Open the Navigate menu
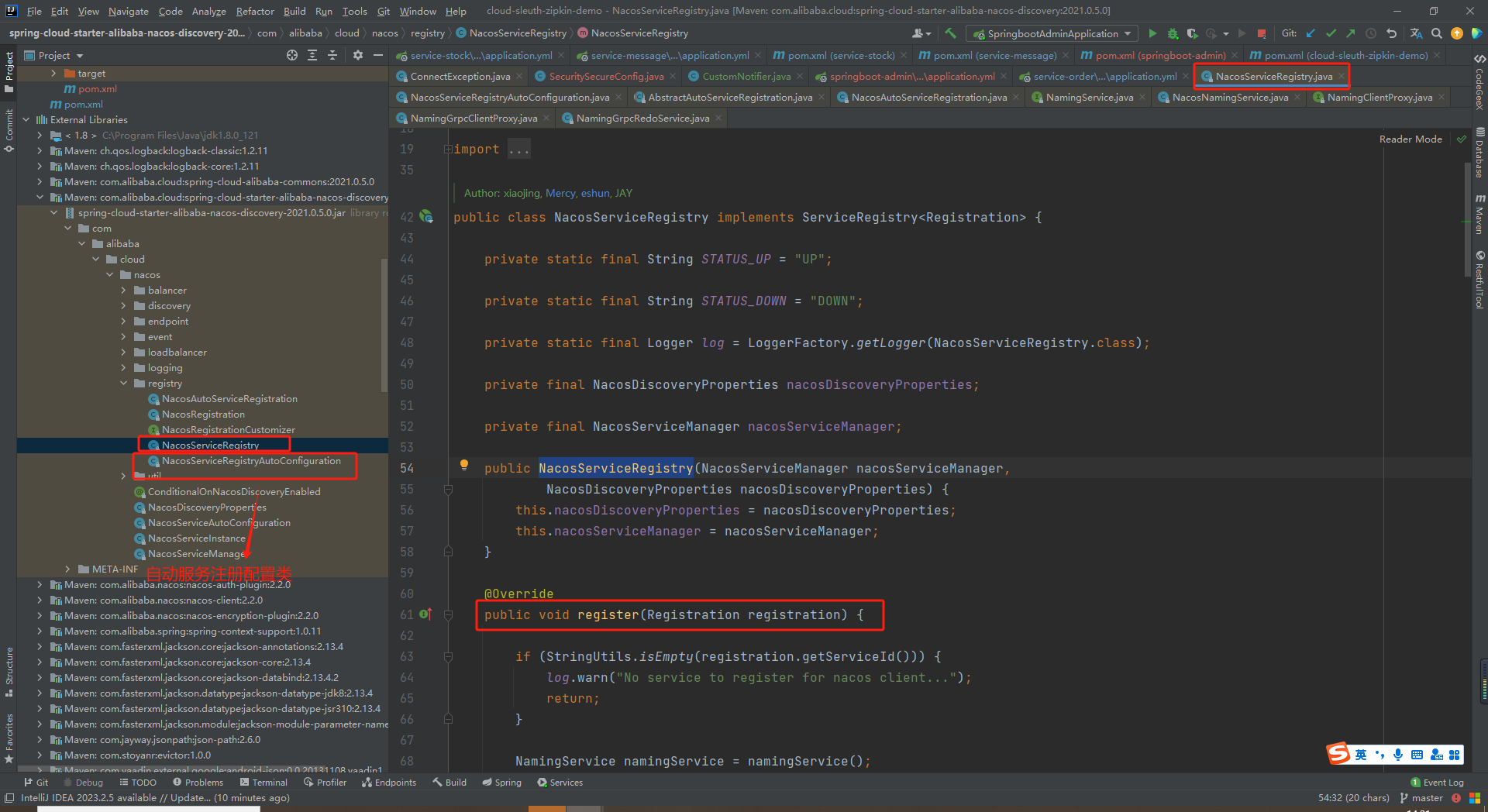This screenshot has width=1488, height=812. pyautogui.click(x=128, y=11)
